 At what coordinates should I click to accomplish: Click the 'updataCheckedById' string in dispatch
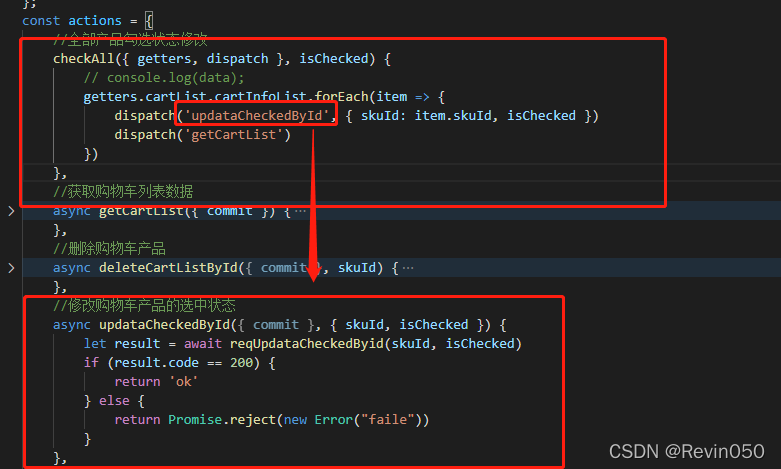point(257,116)
